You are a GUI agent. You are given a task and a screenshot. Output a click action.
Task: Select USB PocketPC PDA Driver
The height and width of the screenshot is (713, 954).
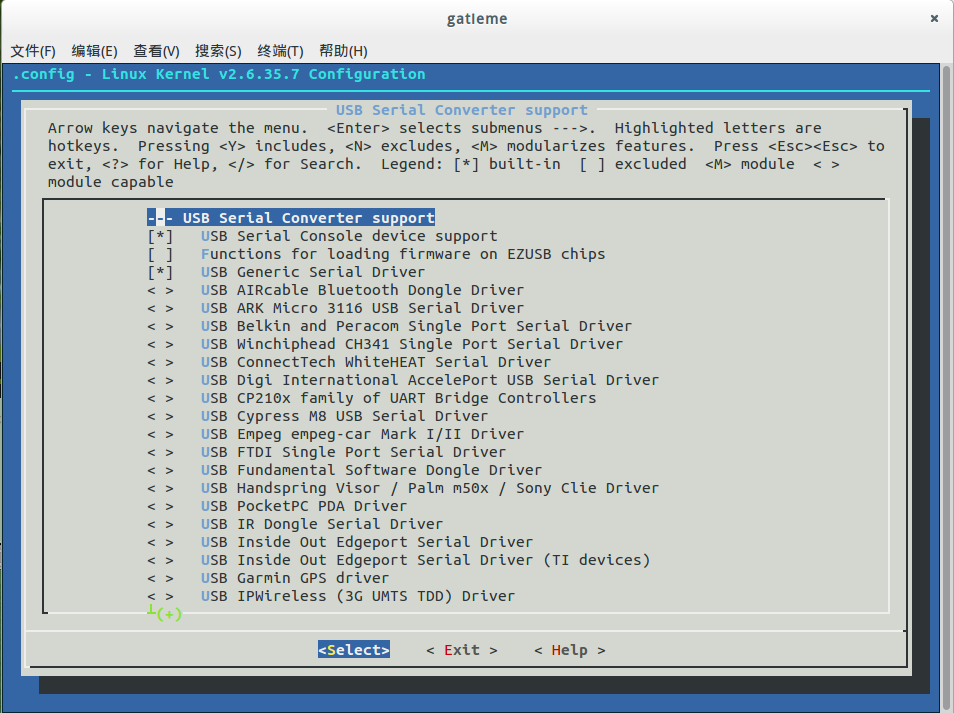(304, 506)
